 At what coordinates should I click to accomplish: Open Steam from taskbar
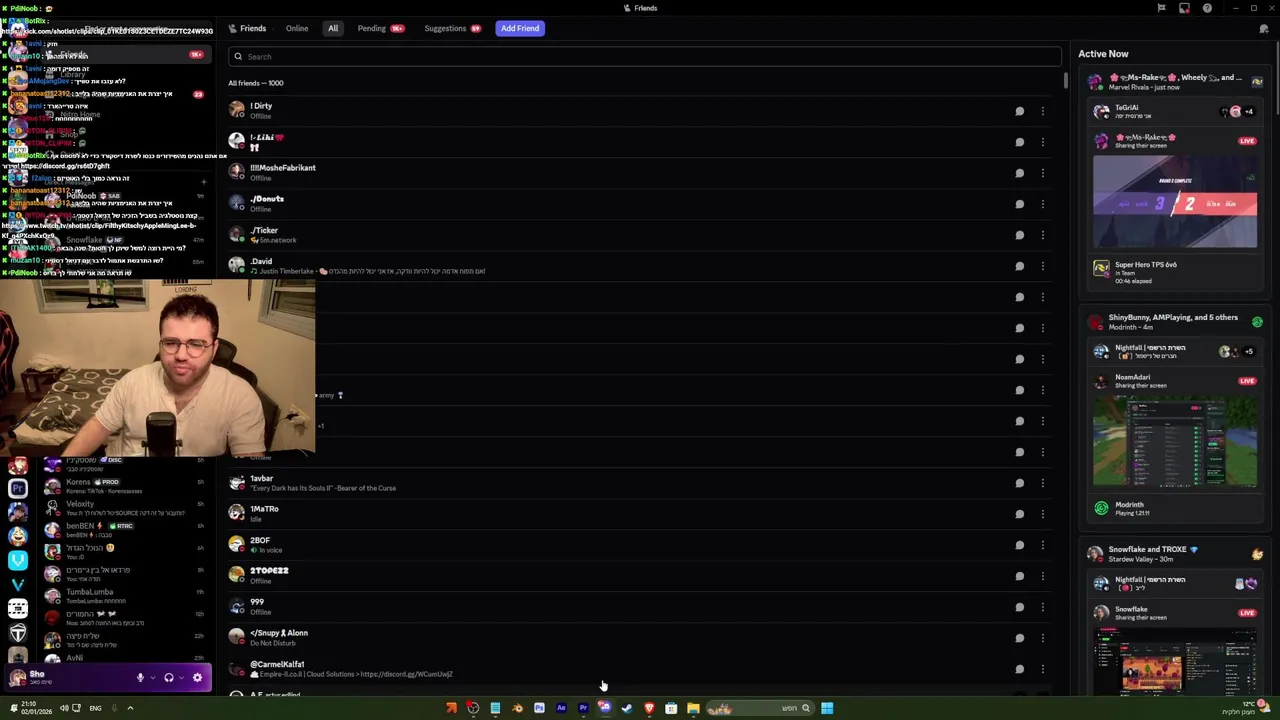point(627,708)
